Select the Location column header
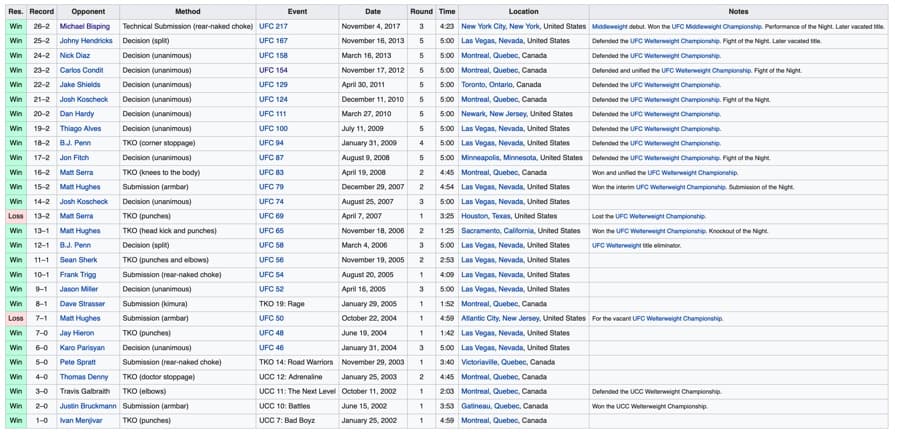 point(523,11)
